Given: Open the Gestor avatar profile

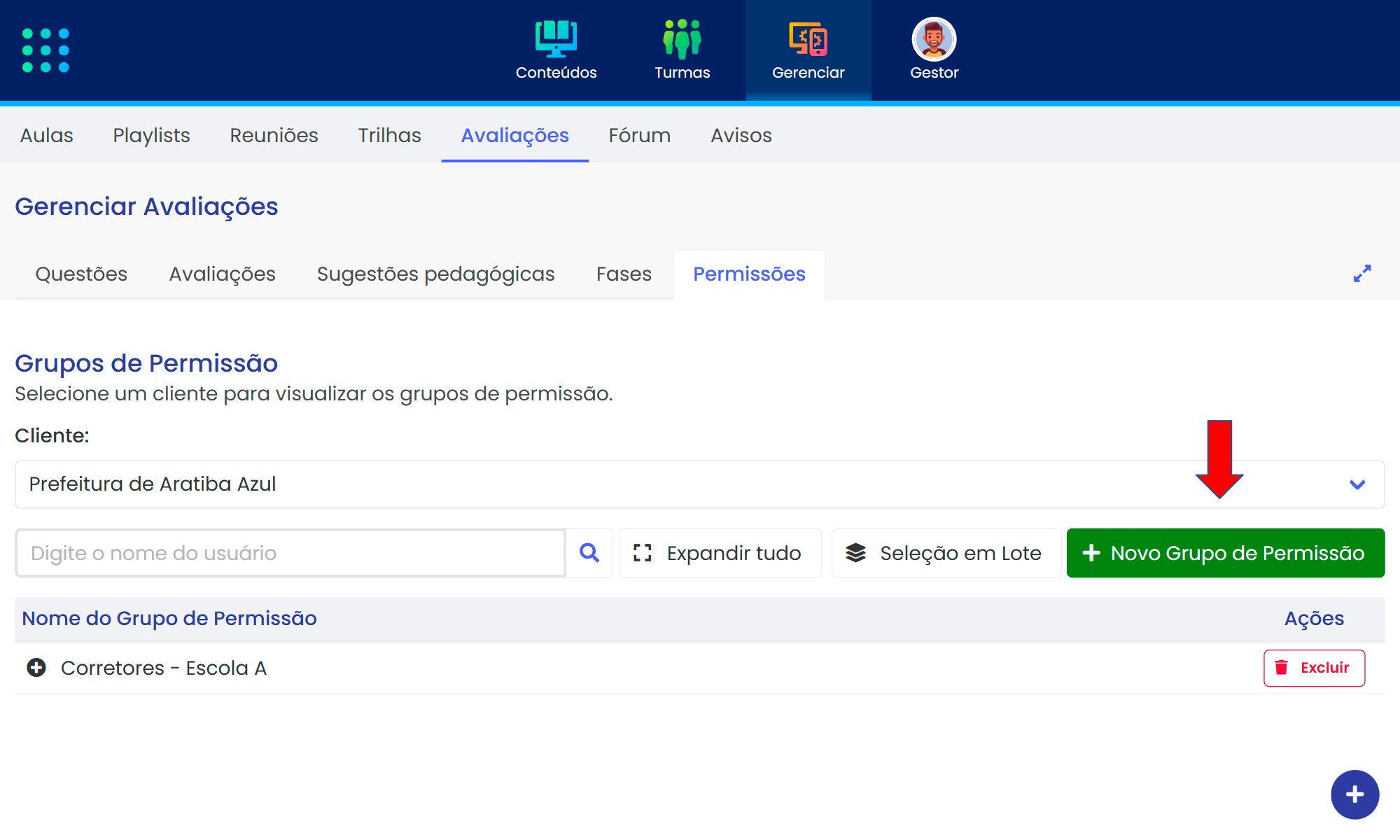Looking at the screenshot, I should 934,39.
